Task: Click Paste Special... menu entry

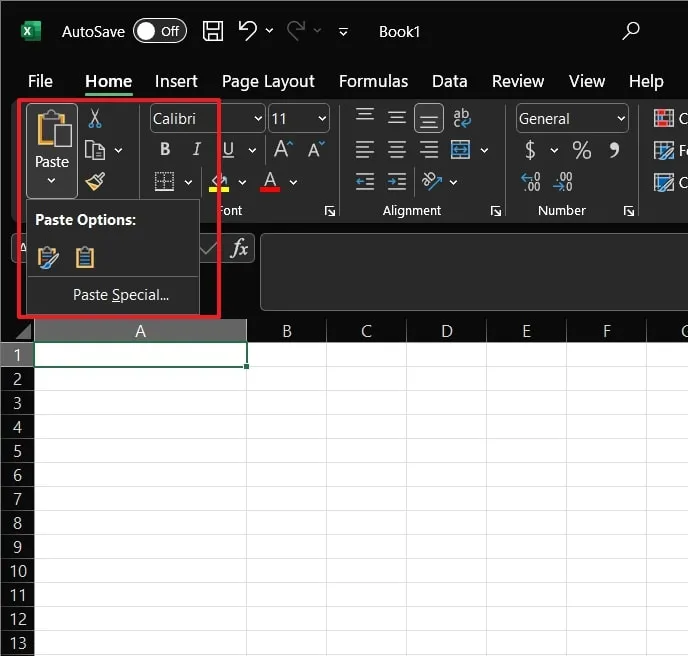Action: coord(121,295)
